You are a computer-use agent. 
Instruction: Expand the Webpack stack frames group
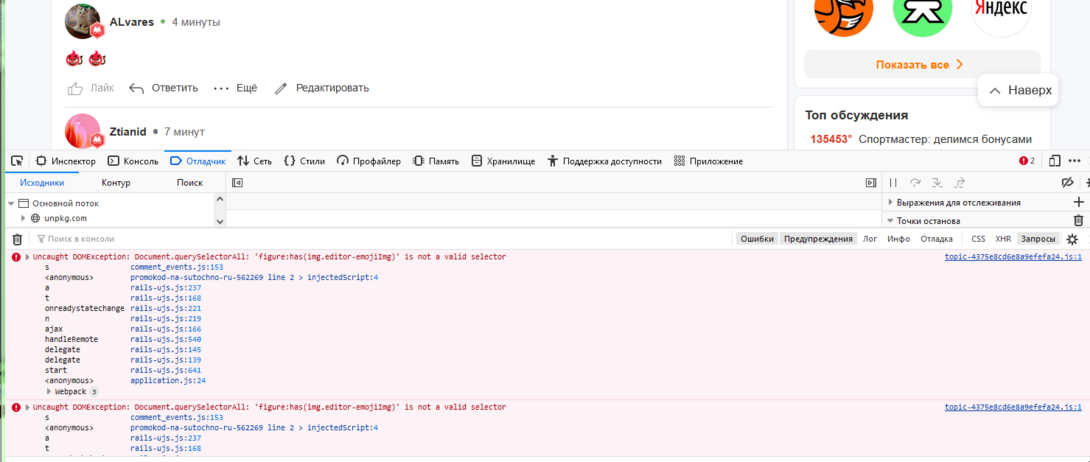click(x=49, y=392)
